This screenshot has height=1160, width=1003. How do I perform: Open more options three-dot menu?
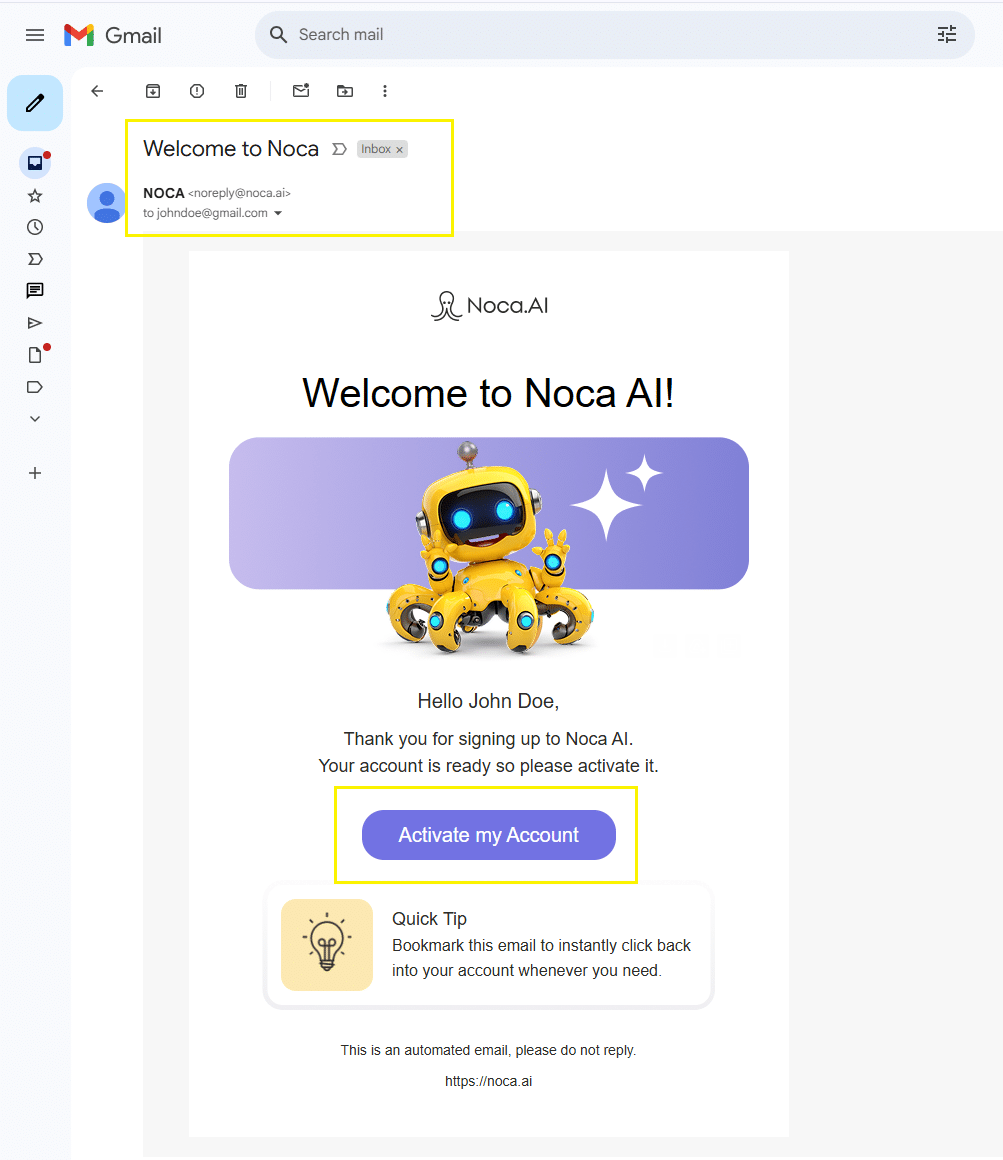click(385, 91)
